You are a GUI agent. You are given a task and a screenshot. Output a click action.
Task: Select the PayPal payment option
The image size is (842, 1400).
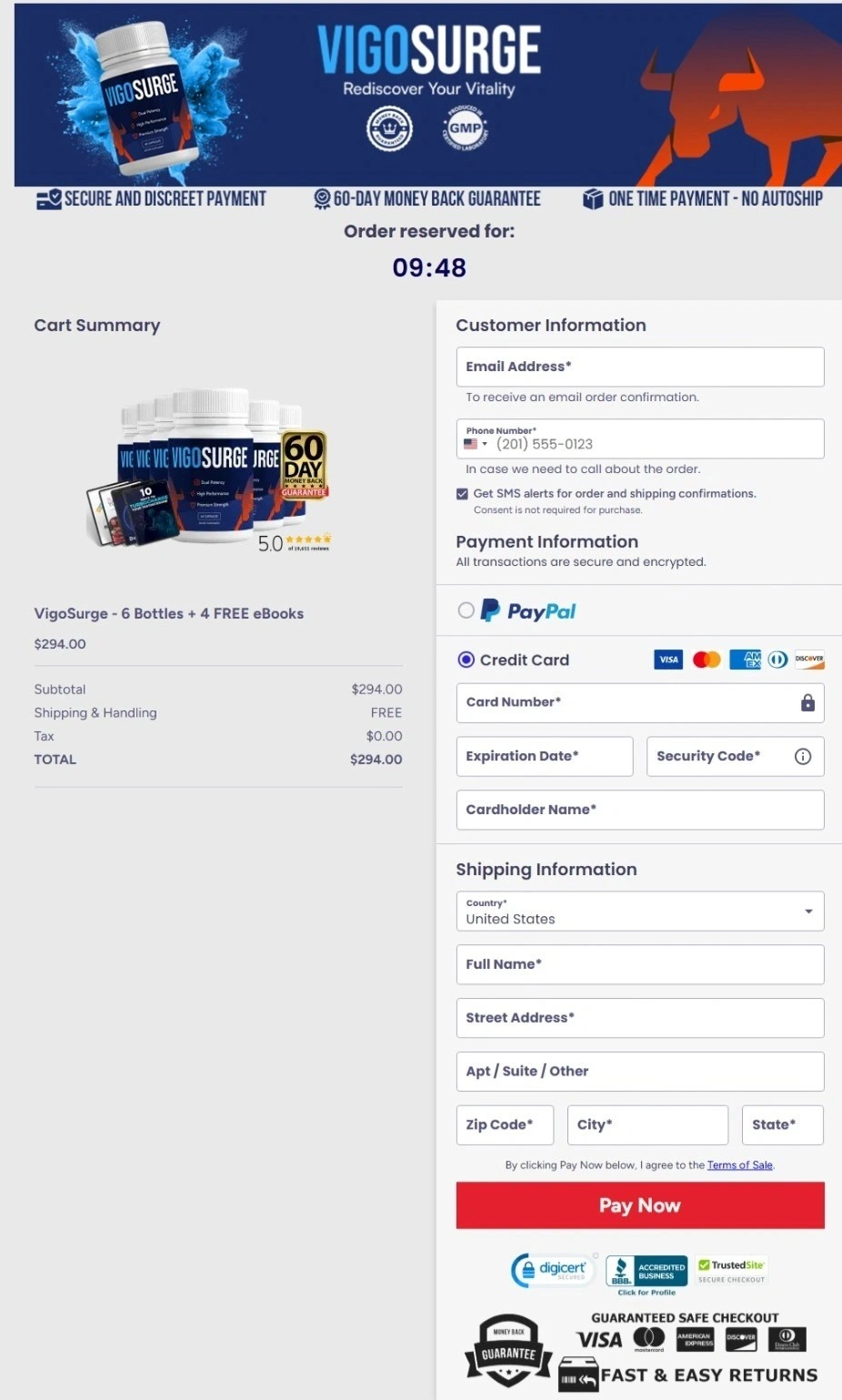[x=466, y=610]
